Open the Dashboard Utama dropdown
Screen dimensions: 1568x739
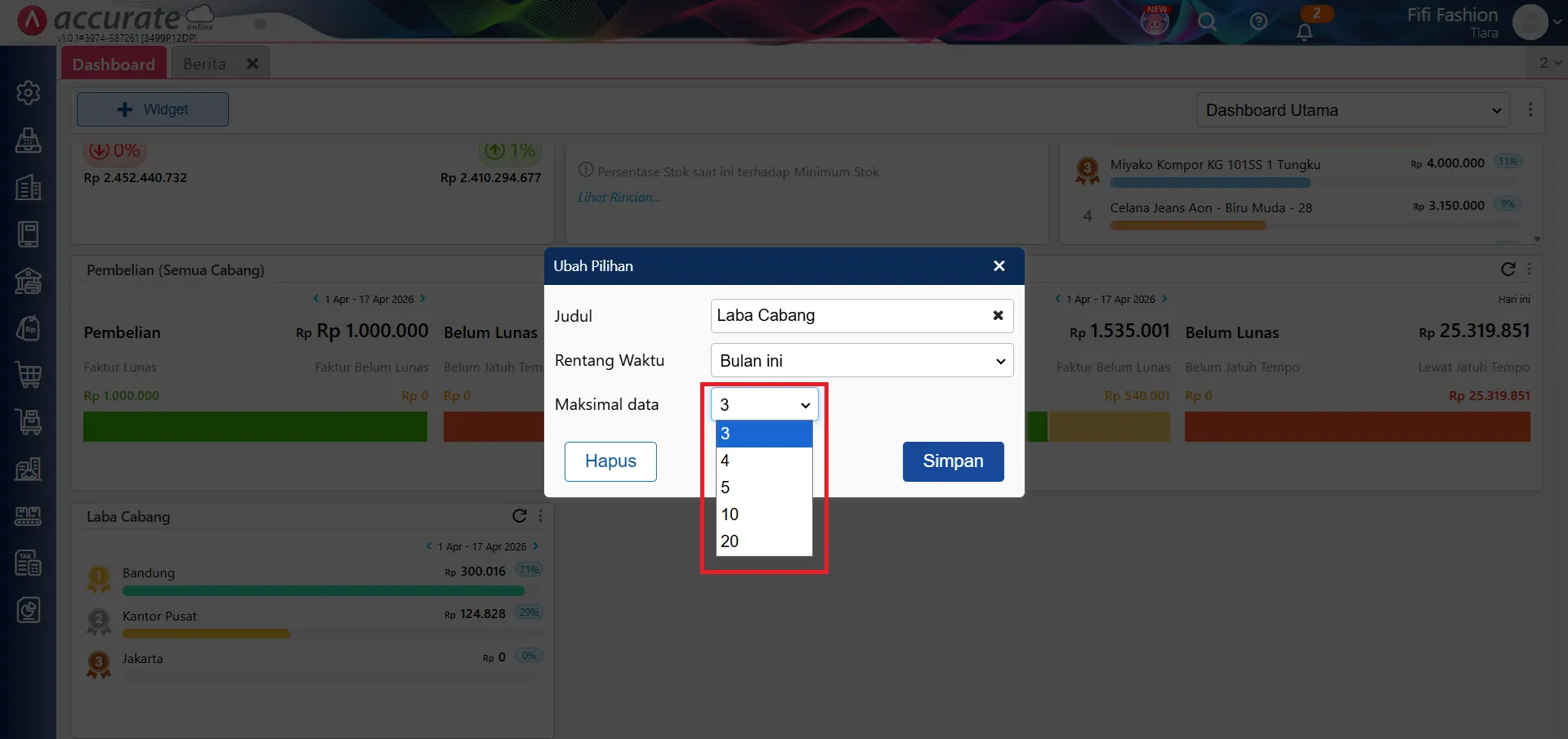click(x=1352, y=110)
